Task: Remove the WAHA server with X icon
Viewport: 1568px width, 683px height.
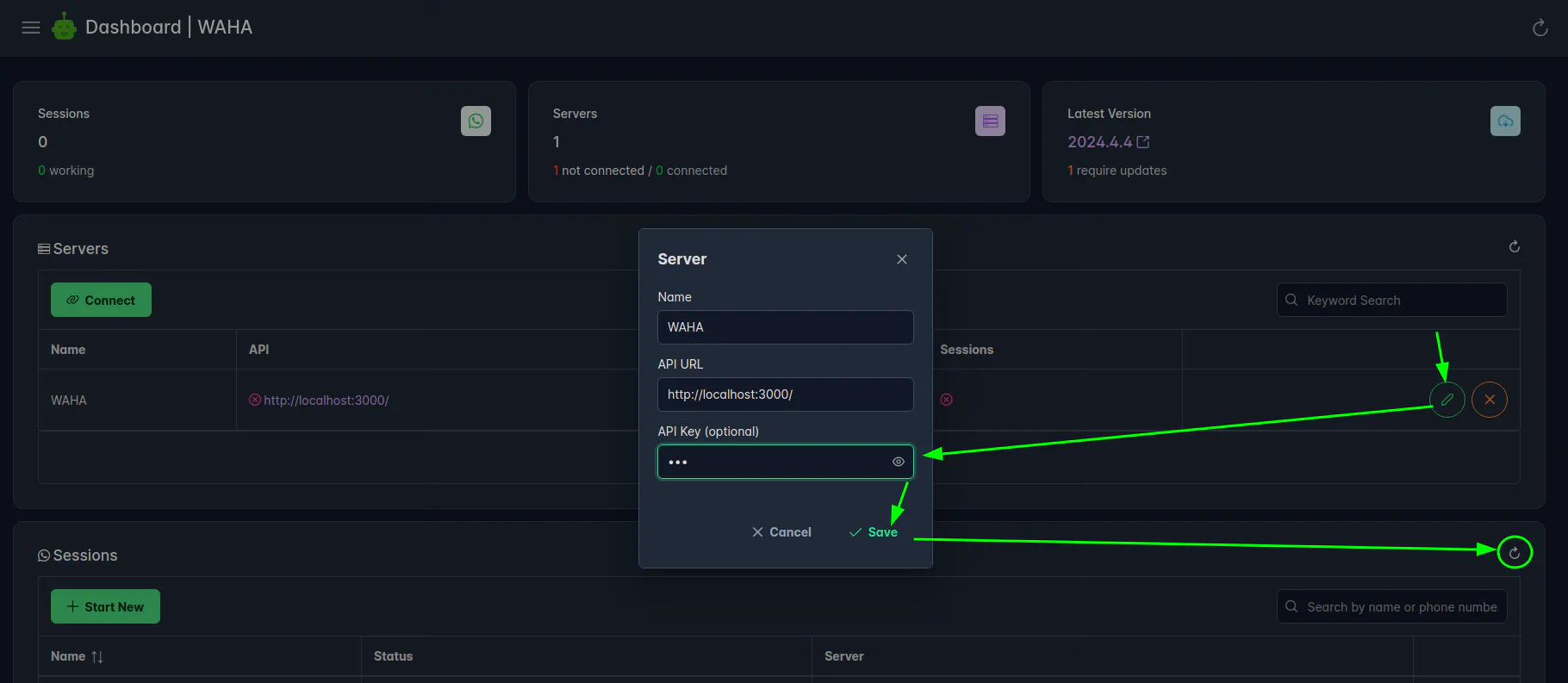Action: click(x=1489, y=400)
